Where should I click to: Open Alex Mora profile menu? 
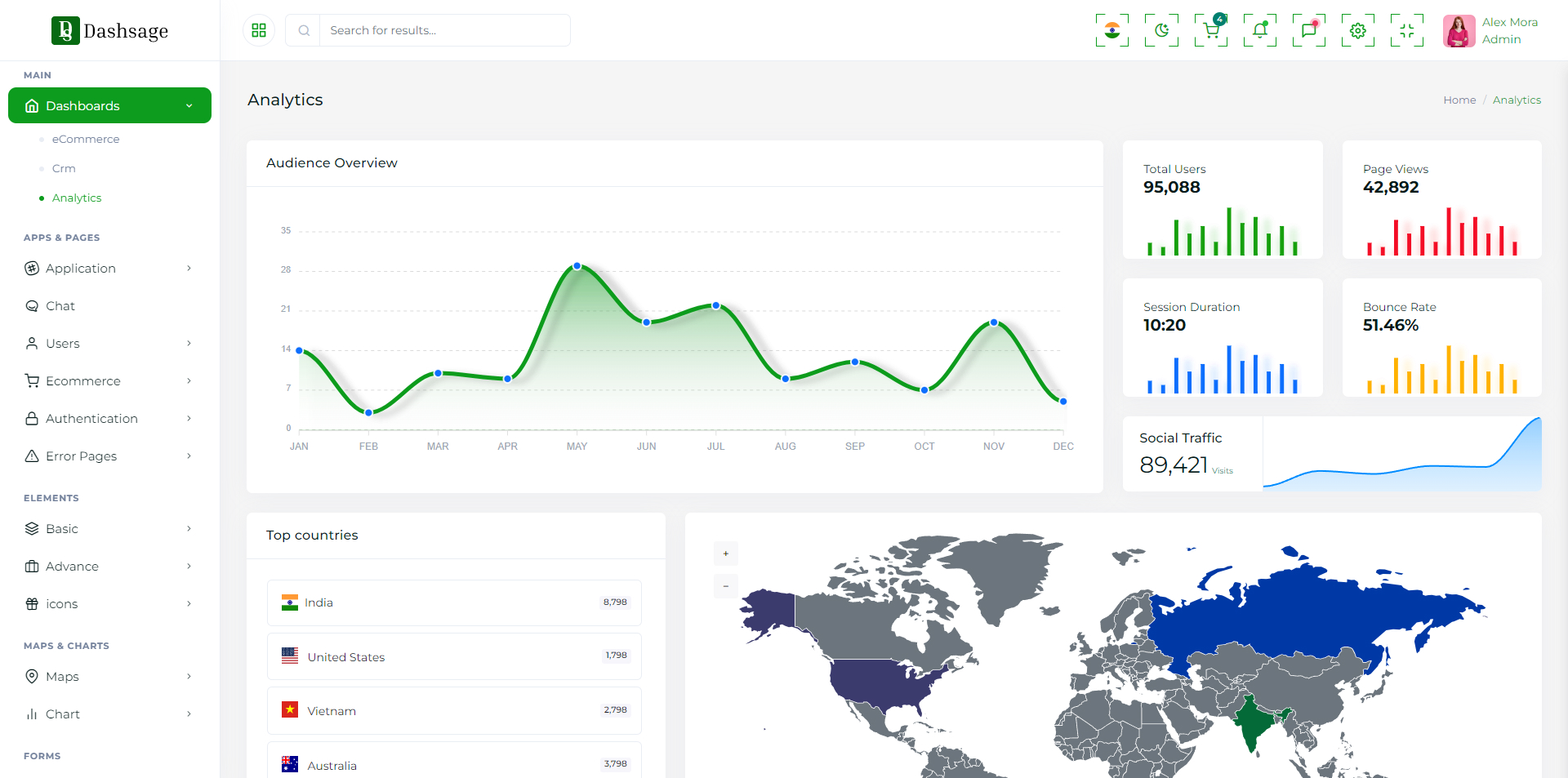tap(1490, 31)
